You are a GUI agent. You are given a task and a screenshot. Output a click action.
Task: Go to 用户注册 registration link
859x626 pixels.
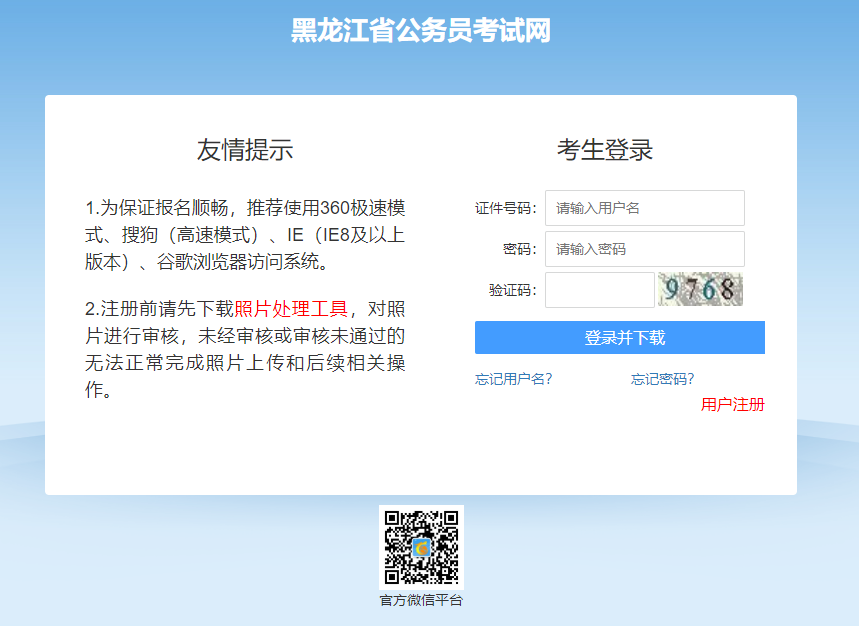pyautogui.click(x=732, y=404)
